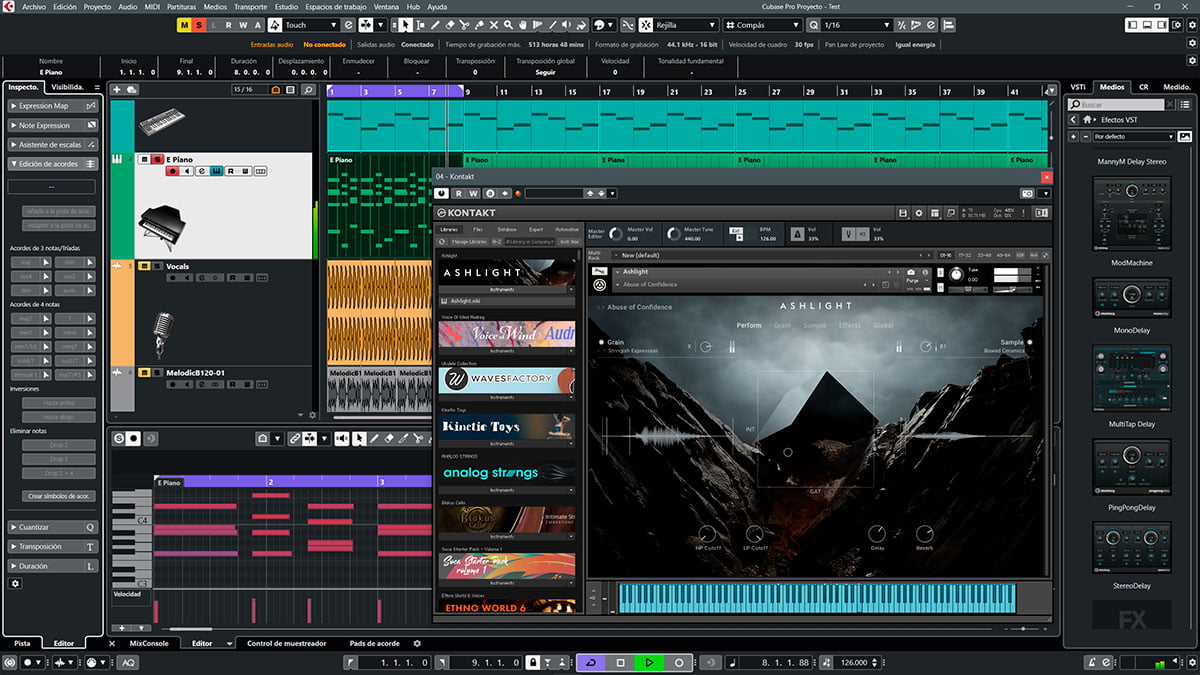Toggle the cycle loop button in the transport
Screen dimensions: 1200x675
tap(590, 662)
